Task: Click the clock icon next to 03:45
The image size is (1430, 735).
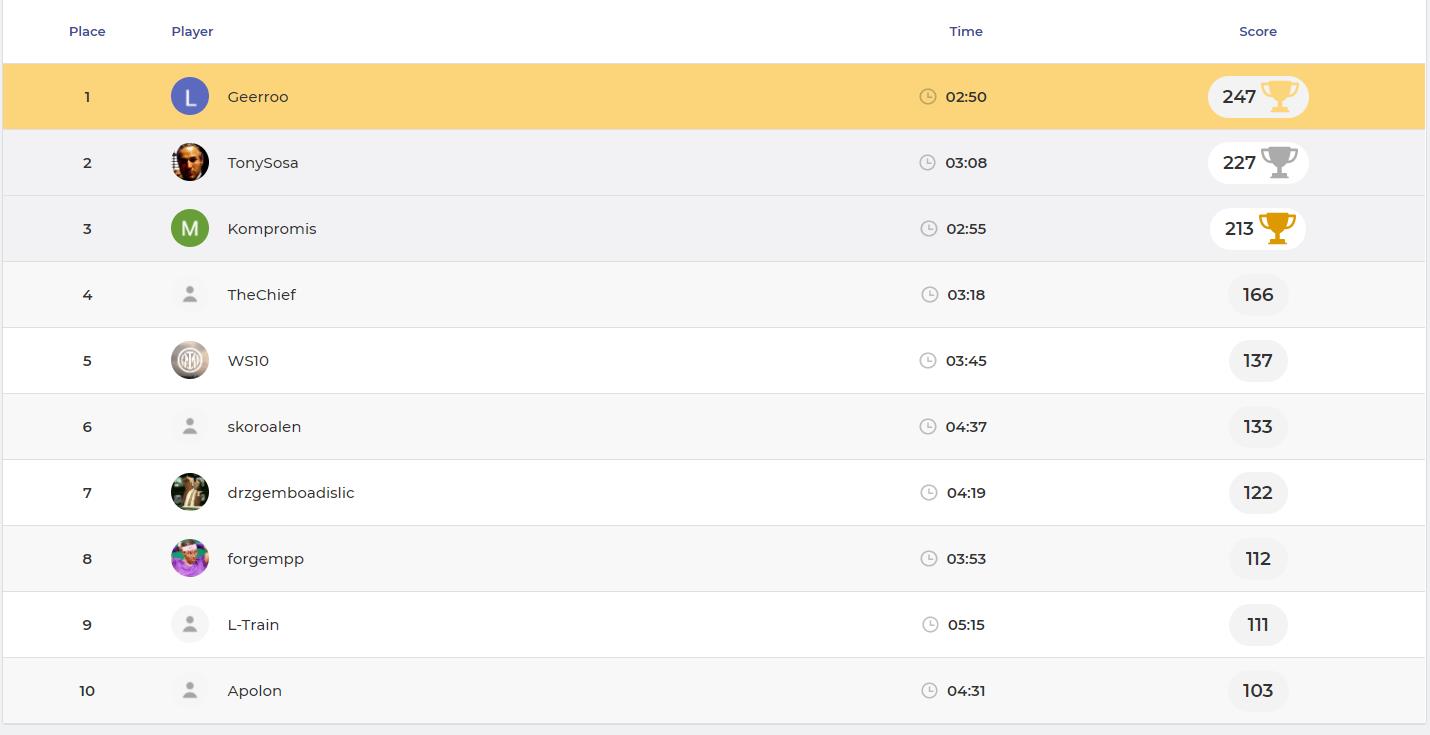Action: [928, 360]
